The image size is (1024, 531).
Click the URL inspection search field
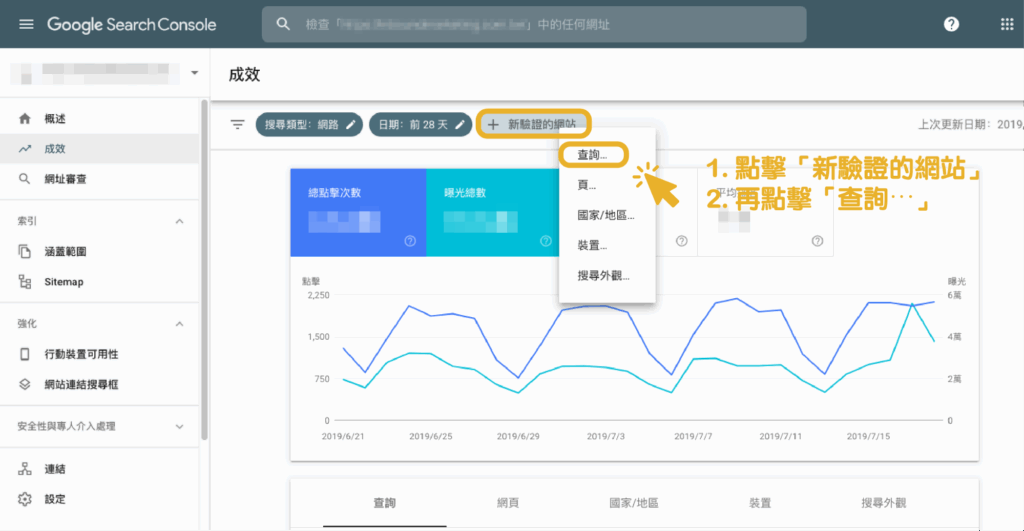coord(534,24)
